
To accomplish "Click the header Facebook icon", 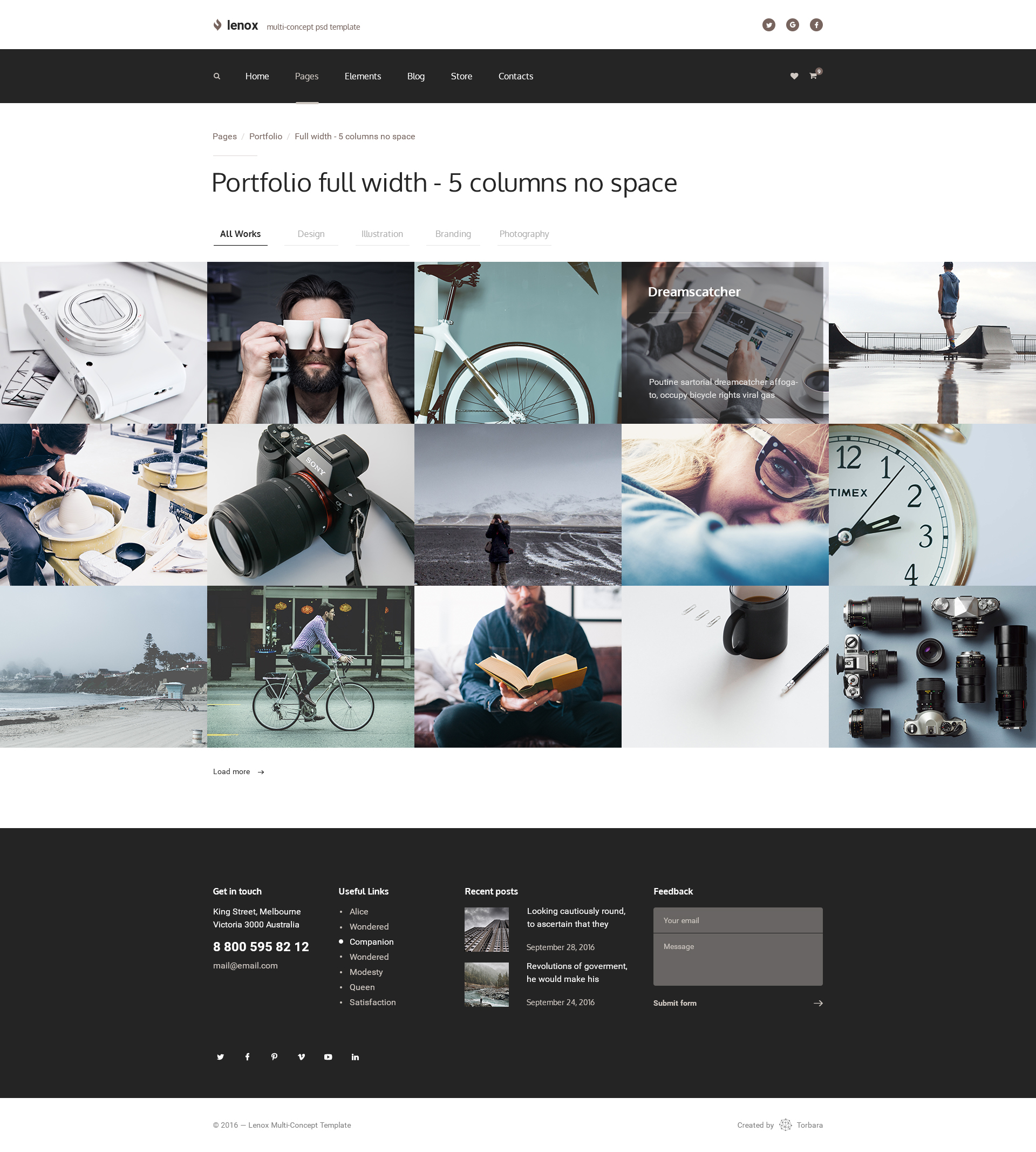I will click(816, 25).
